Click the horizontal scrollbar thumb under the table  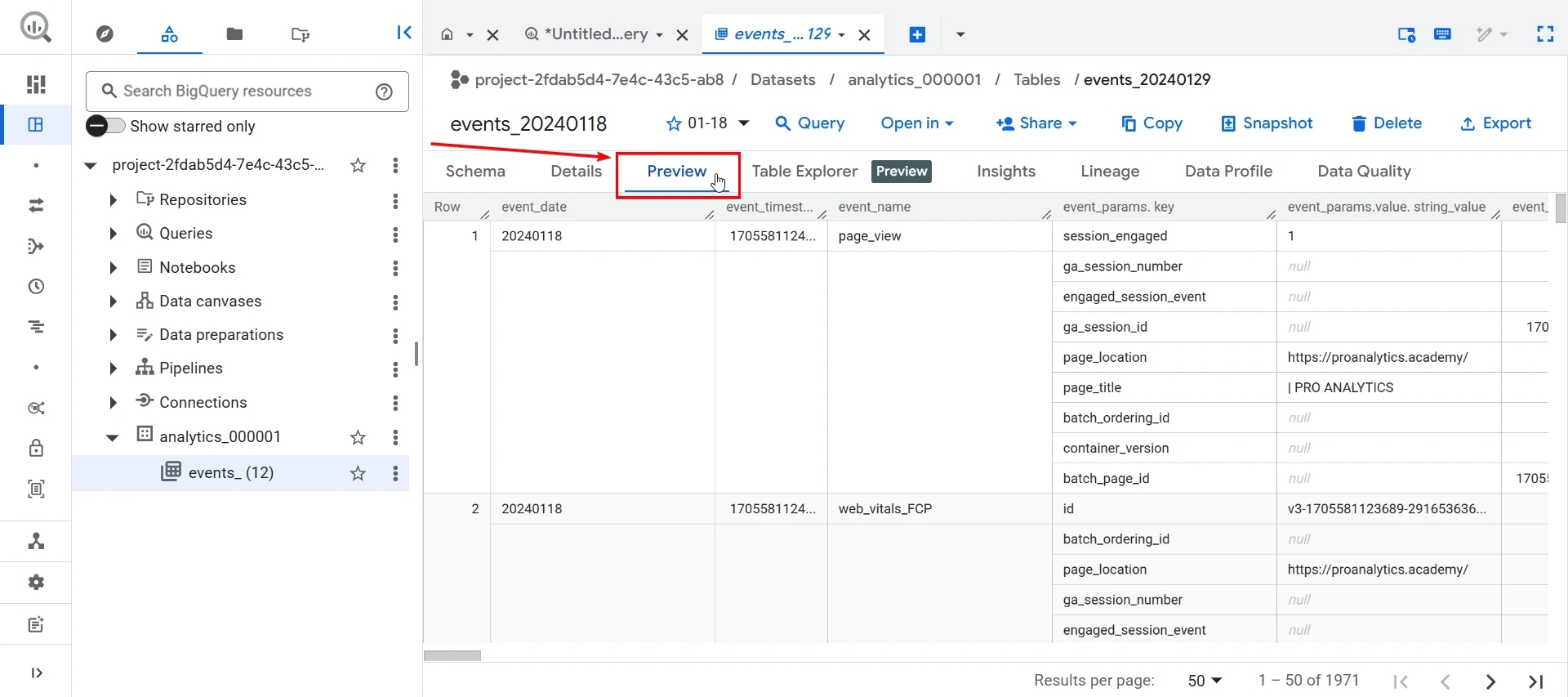click(x=452, y=655)
